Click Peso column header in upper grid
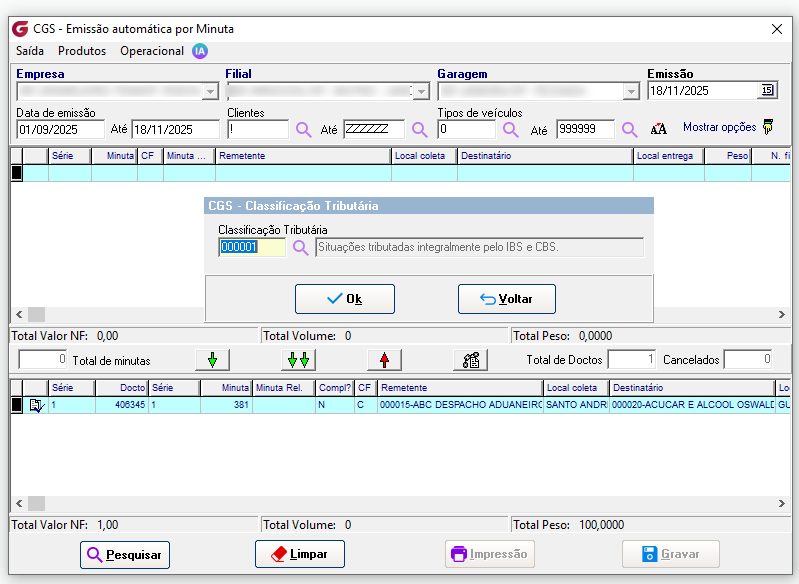 point(728,156)
